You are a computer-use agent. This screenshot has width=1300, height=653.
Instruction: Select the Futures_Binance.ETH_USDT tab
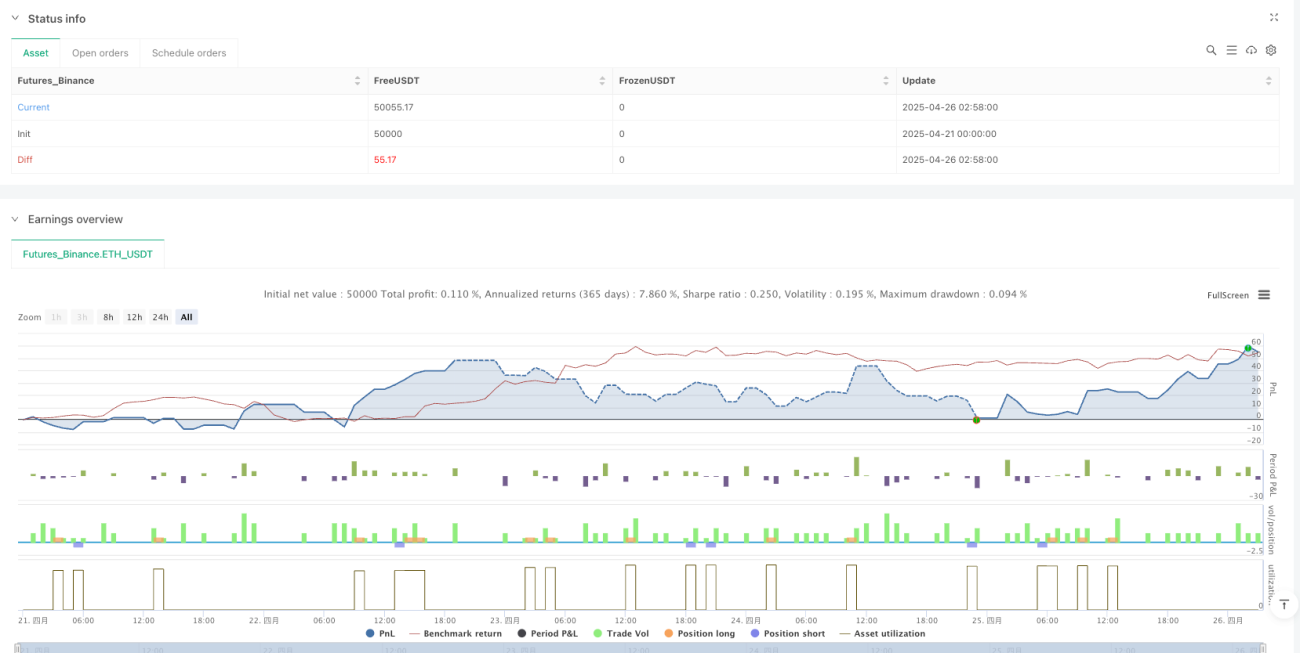[x=88, y=255]
